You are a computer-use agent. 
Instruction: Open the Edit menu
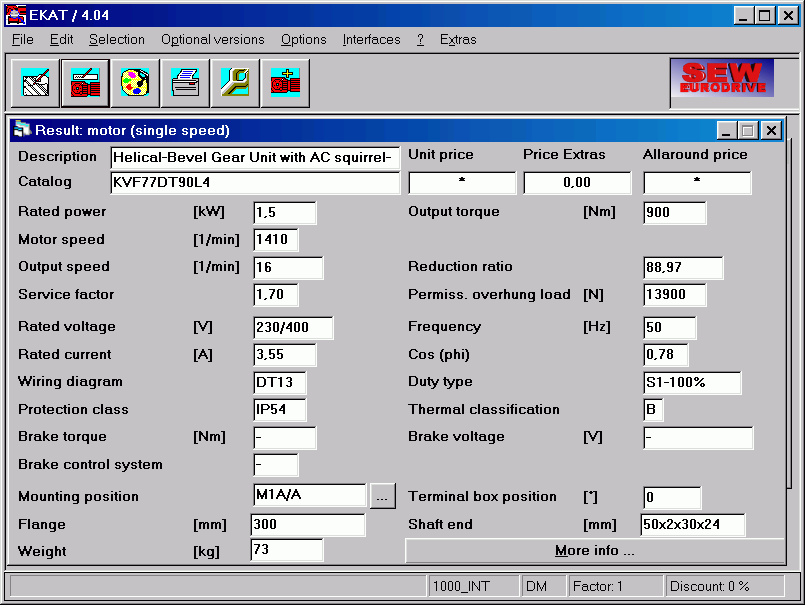[x=61, y=40]
